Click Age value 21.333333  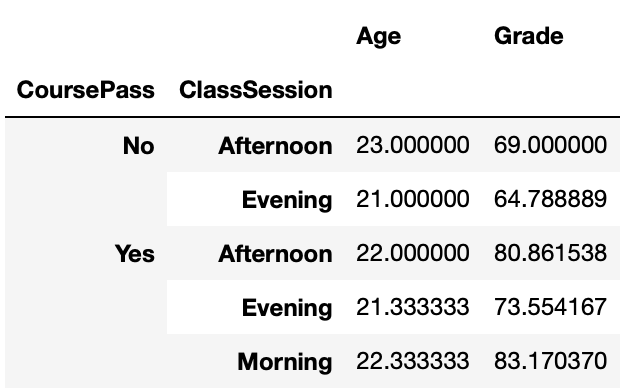(413, 307)
